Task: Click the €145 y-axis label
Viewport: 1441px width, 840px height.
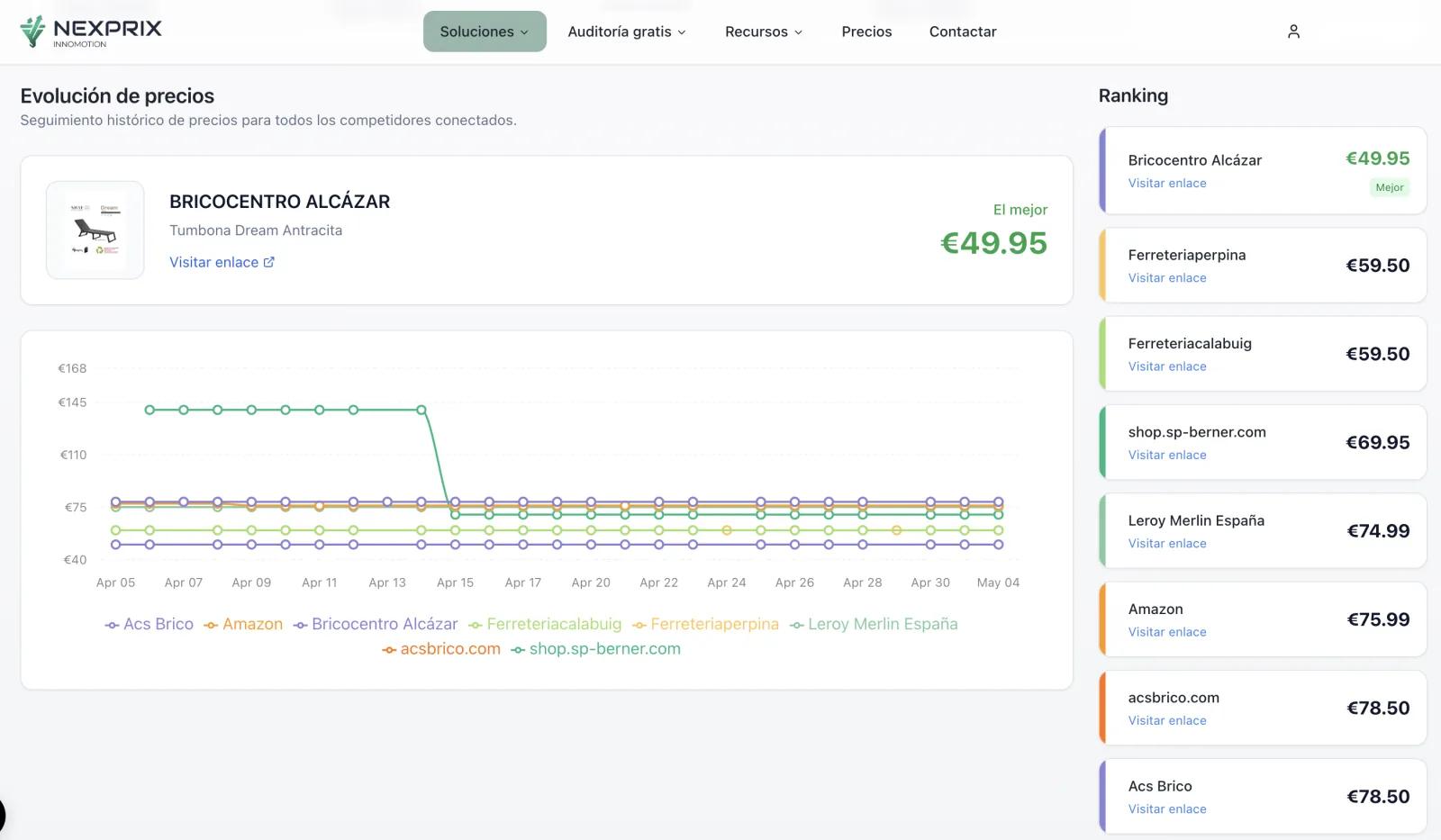Action: coord(72,402)
